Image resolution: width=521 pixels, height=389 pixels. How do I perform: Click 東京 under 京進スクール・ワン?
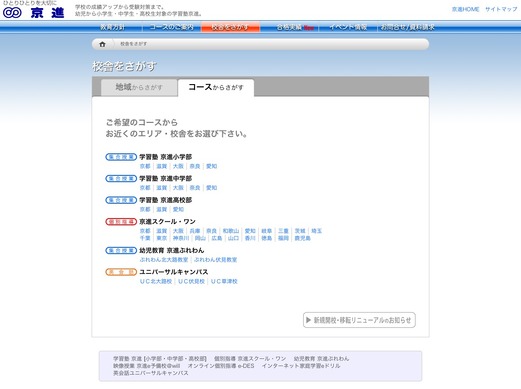(x=162, y=238)
